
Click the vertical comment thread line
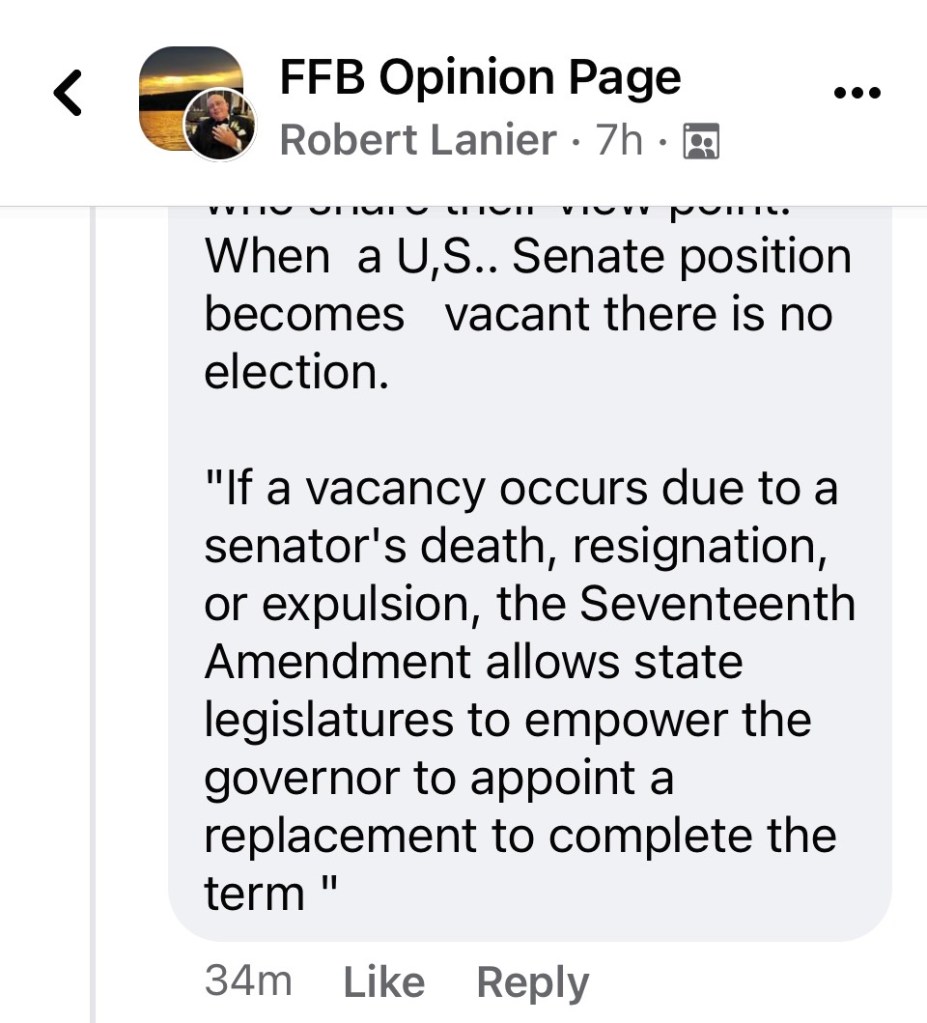pyautogui.click(x=93, y=600)
